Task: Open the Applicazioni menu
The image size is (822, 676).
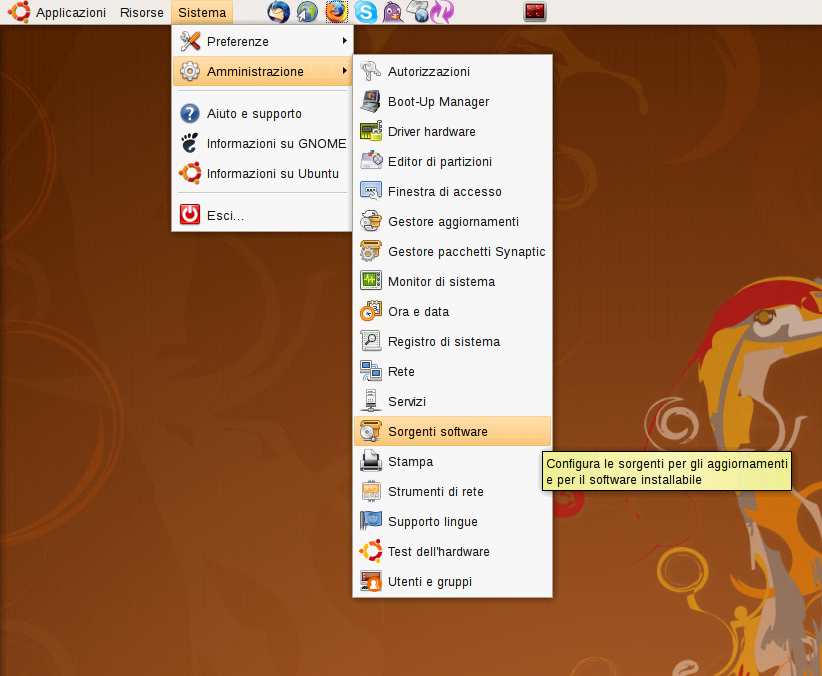Action: tap(70, 12)
